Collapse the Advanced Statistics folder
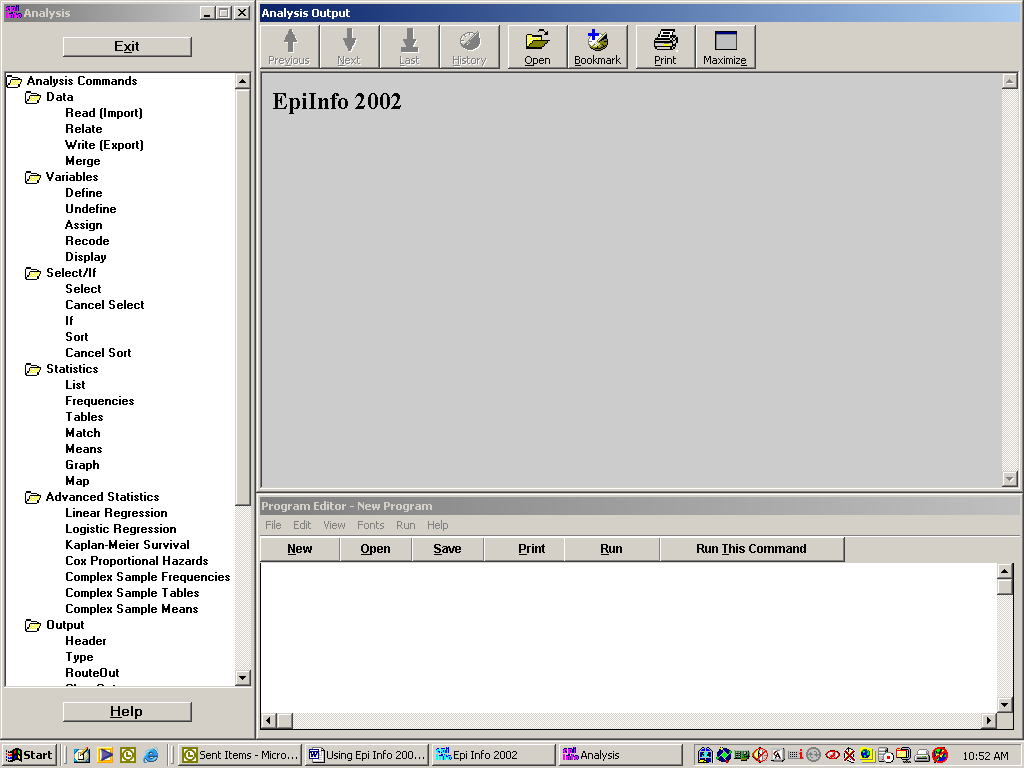The width and height of the screenshot is (1024, 768). (x=33, y=497)
